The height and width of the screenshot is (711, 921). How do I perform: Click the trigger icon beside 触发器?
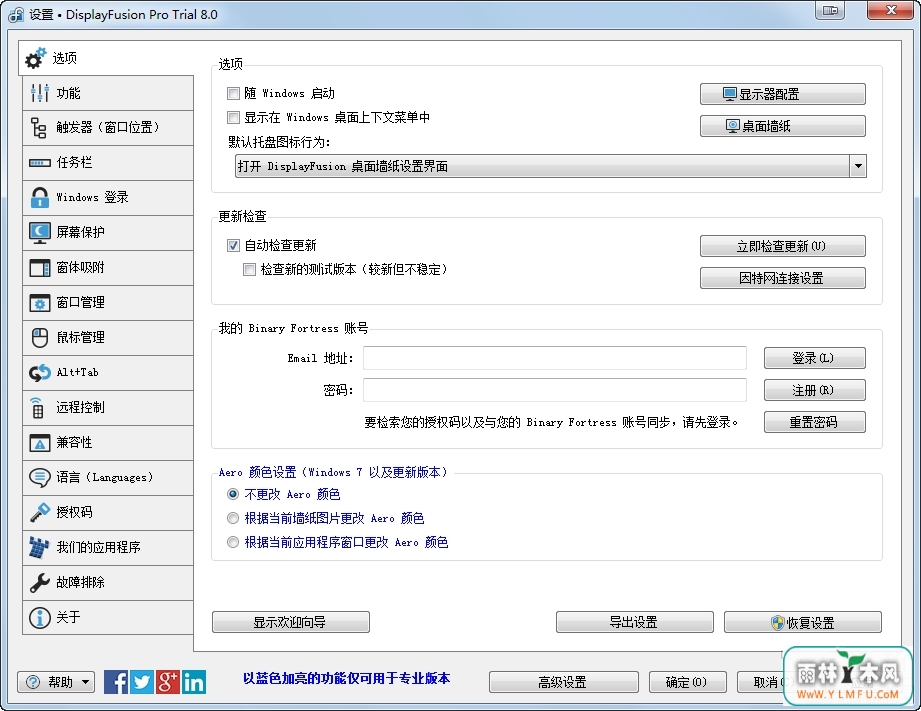click(39, 128)
